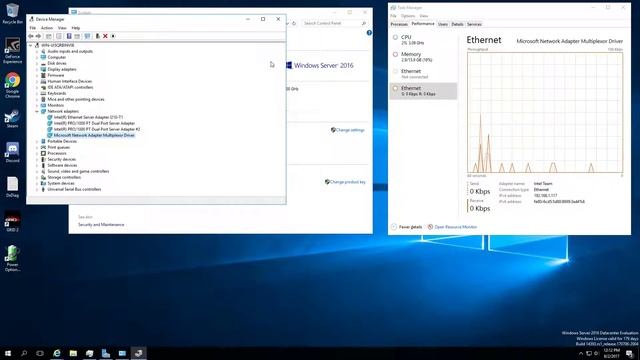
Task: Select CPU in the Performance sidebar
Action: (x=423, y=40)
